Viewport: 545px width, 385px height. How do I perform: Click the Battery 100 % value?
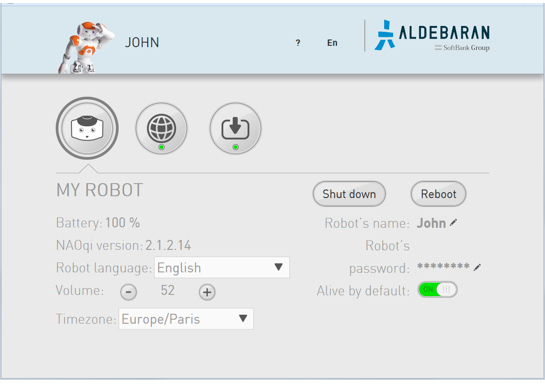click(122, 223)
